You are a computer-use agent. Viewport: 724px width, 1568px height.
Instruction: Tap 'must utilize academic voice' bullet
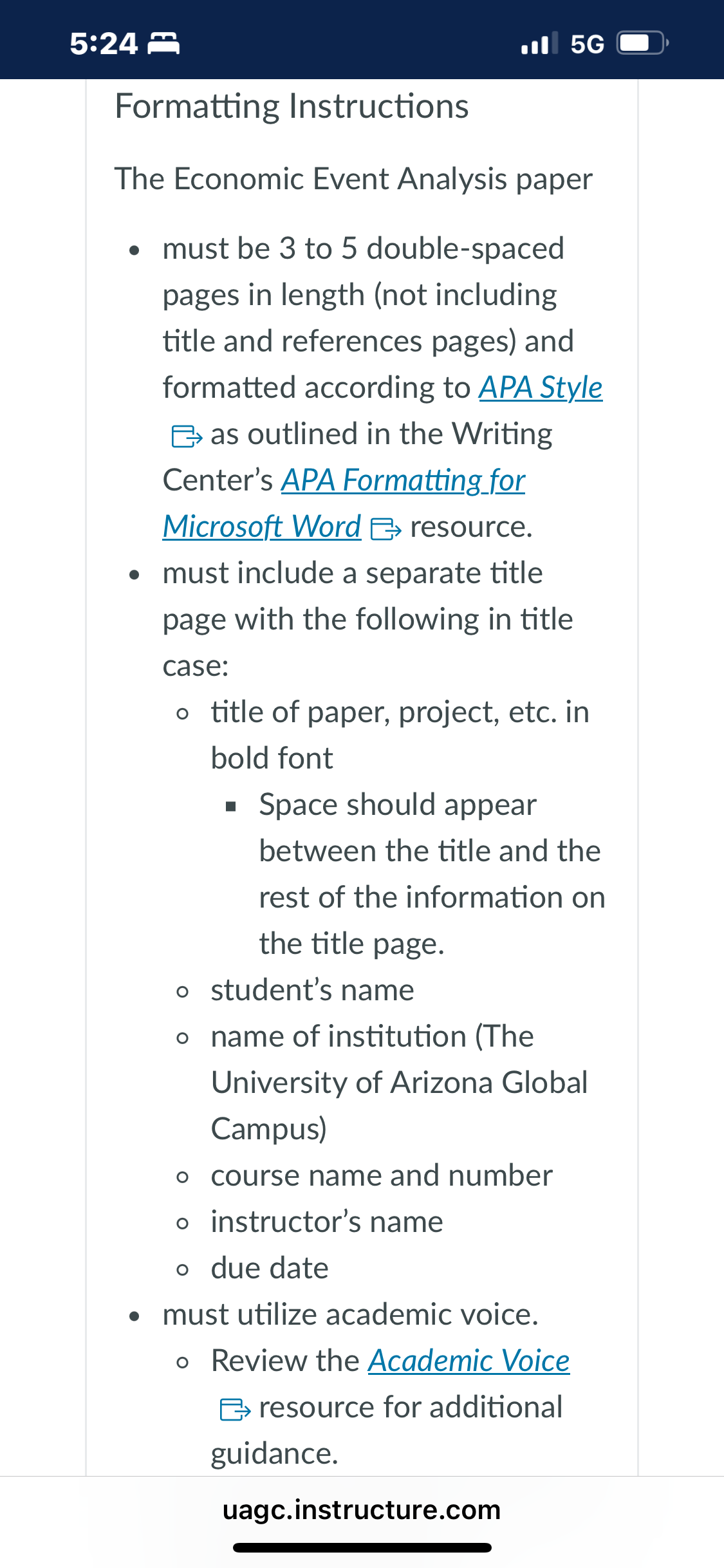pos(350,1314)
